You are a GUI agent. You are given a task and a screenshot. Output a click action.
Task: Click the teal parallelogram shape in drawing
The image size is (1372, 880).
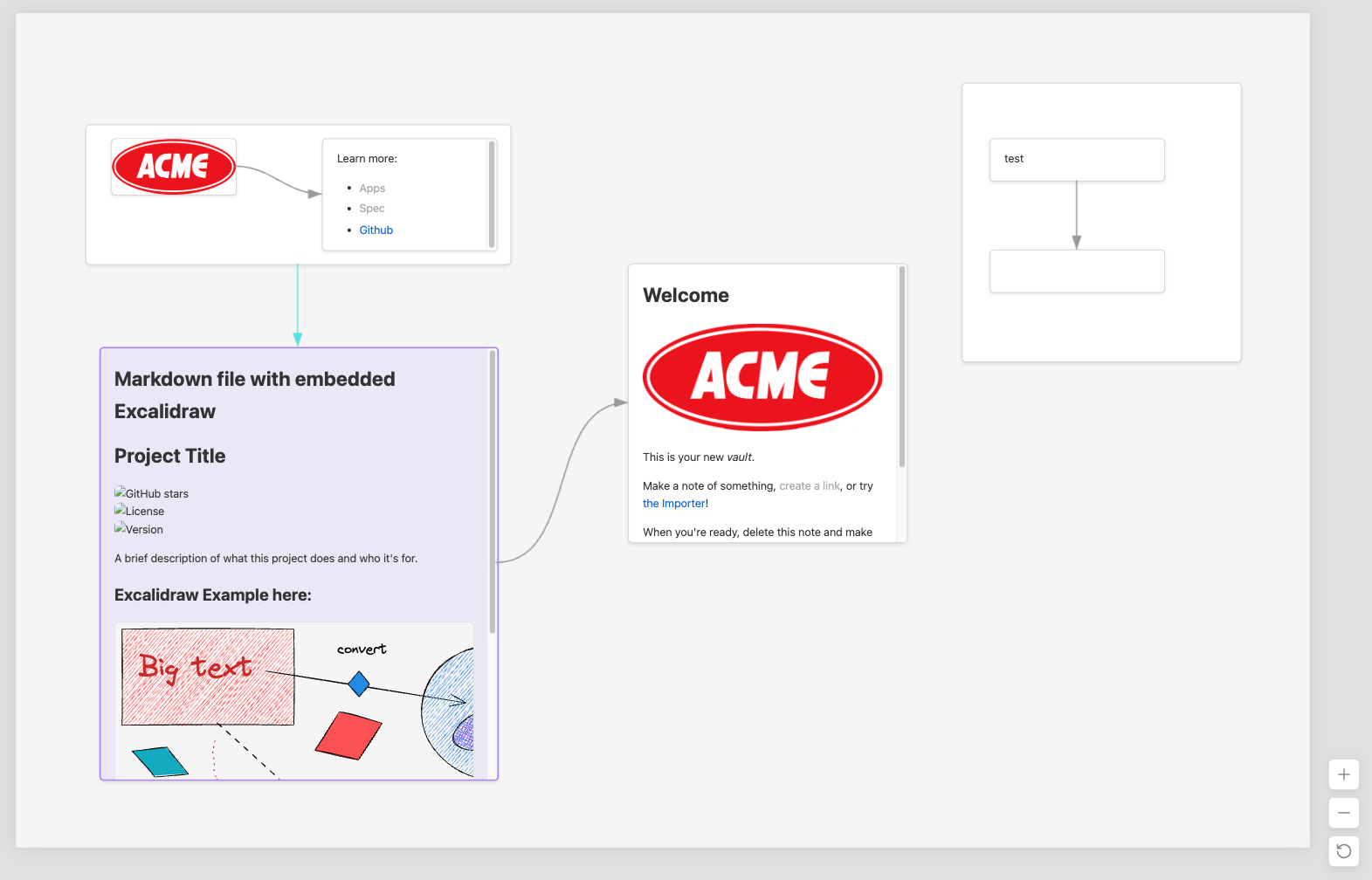pos(160,761)
